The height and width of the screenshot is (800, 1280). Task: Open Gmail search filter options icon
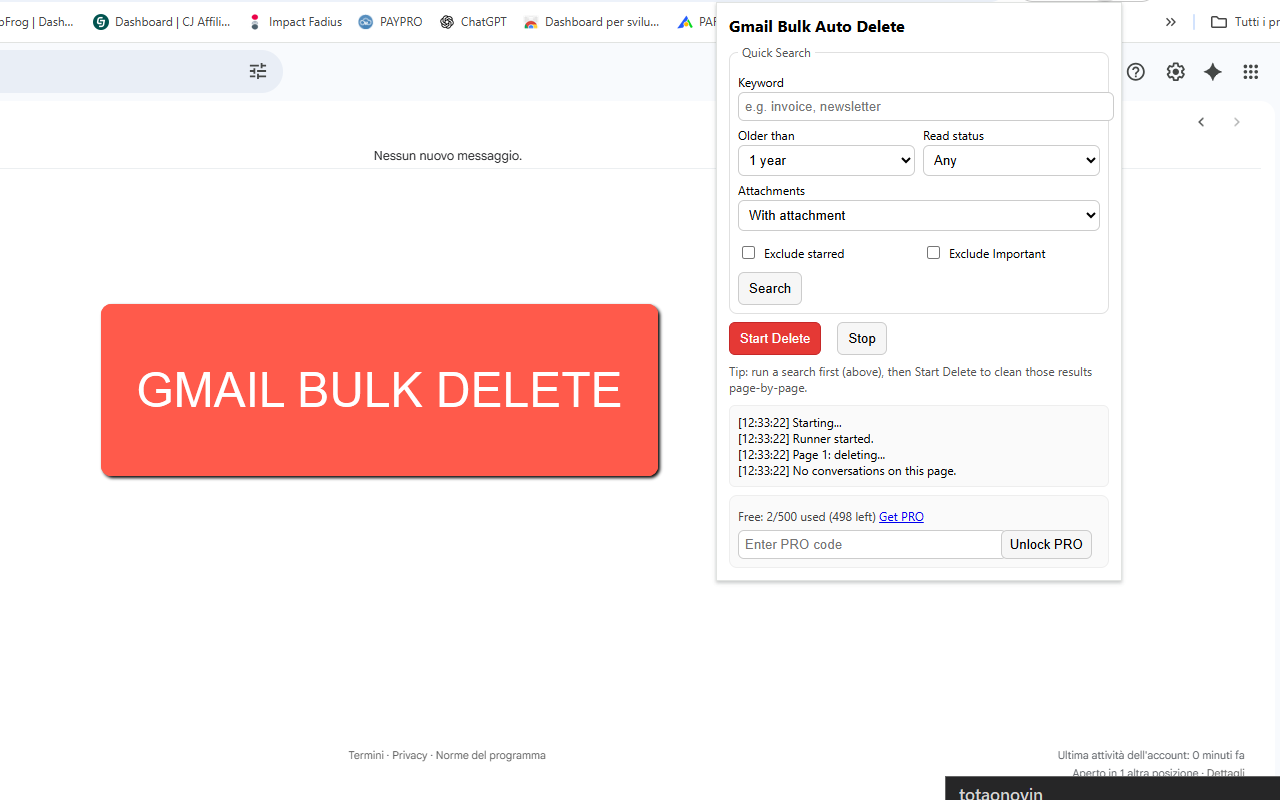click(257, 71)
